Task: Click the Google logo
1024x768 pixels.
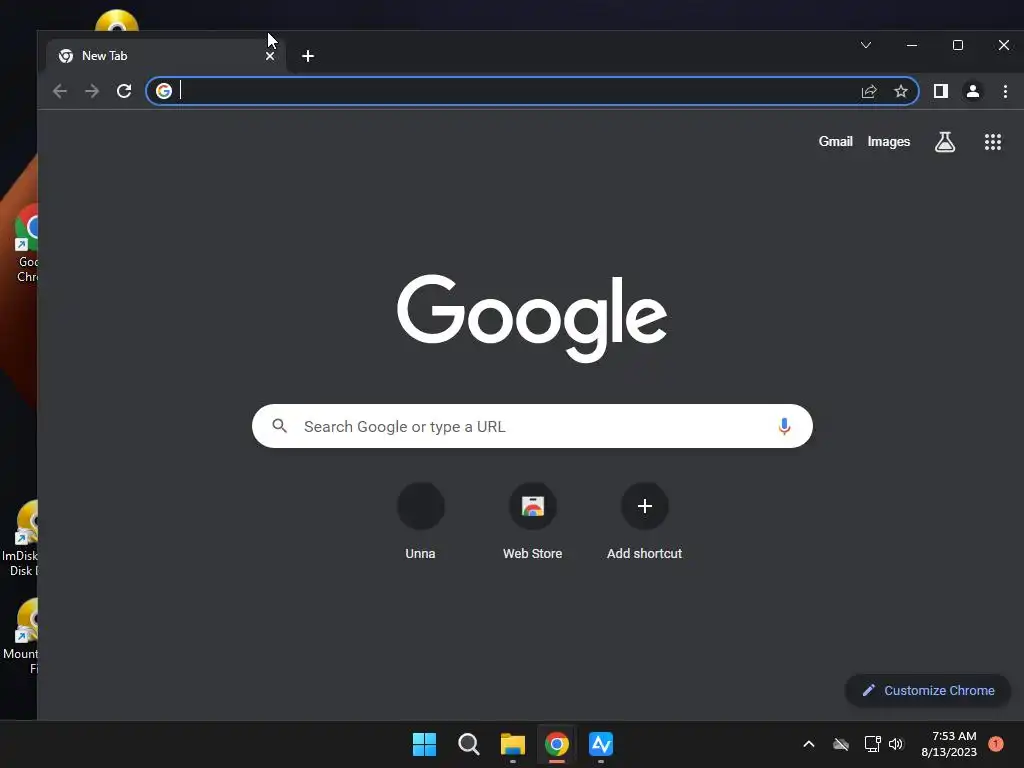Action: click(532, 318)
